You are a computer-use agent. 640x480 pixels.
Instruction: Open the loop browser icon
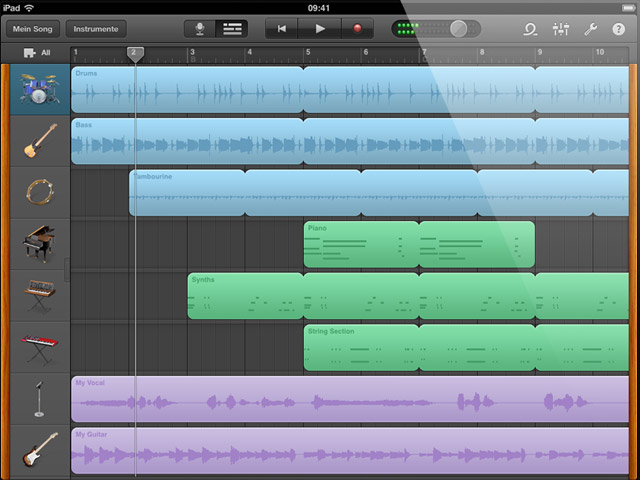pyautogui.click(x=530, y=29)
